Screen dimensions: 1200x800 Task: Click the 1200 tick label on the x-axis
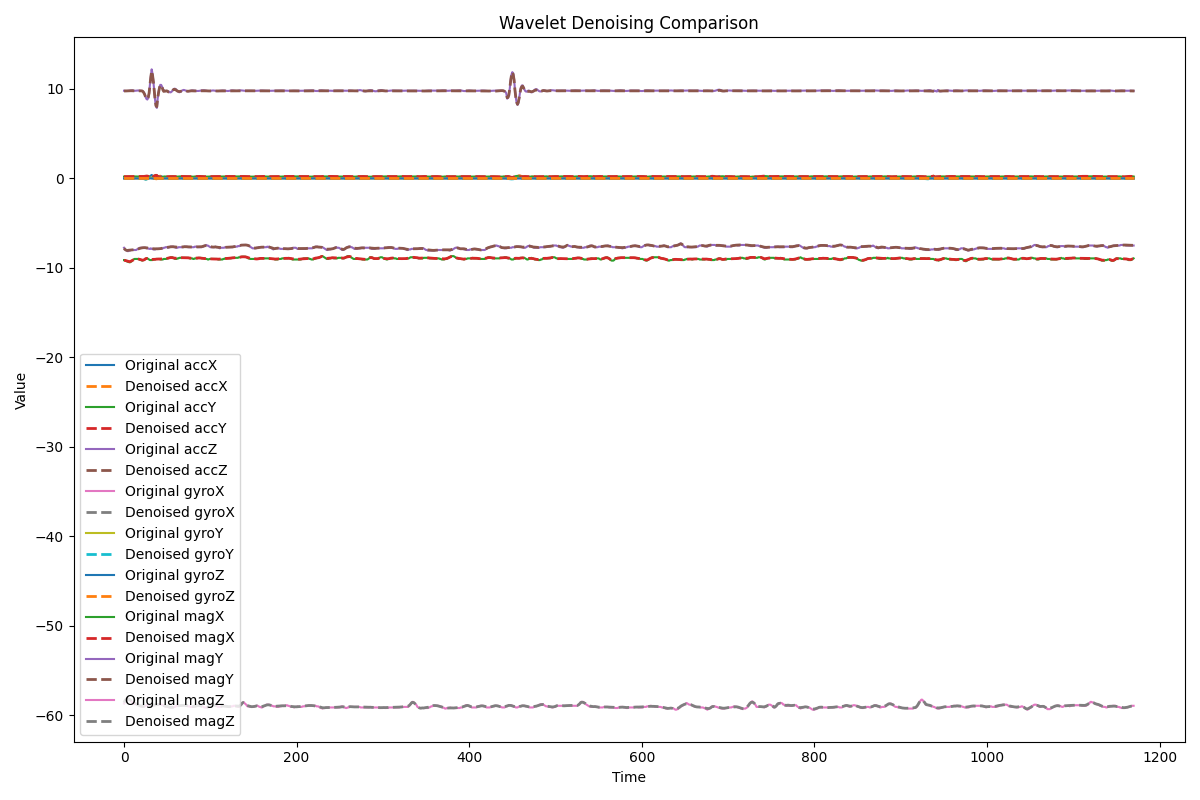point(1160,758)
